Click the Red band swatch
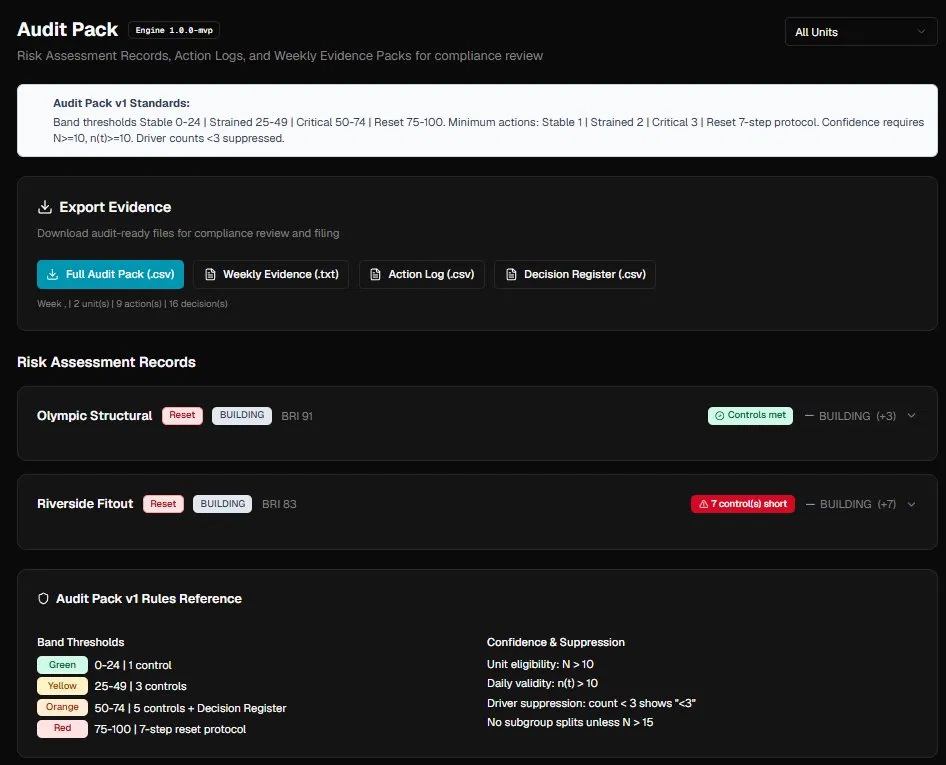The image size is (946, 765). point(62,728)
